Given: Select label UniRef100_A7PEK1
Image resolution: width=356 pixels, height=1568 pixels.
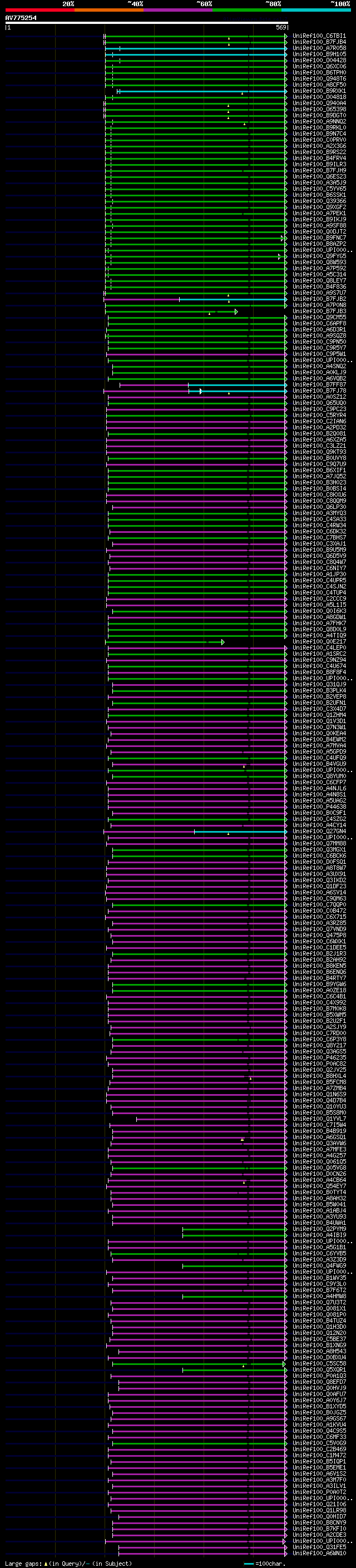Looking at the screenshot, I should click(319, 213).
